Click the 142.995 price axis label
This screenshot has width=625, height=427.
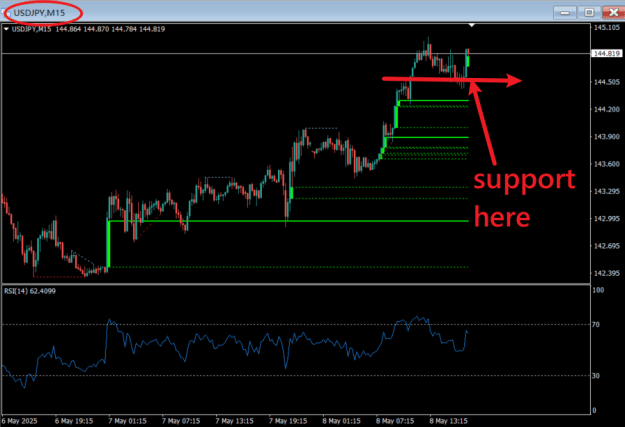607,218
